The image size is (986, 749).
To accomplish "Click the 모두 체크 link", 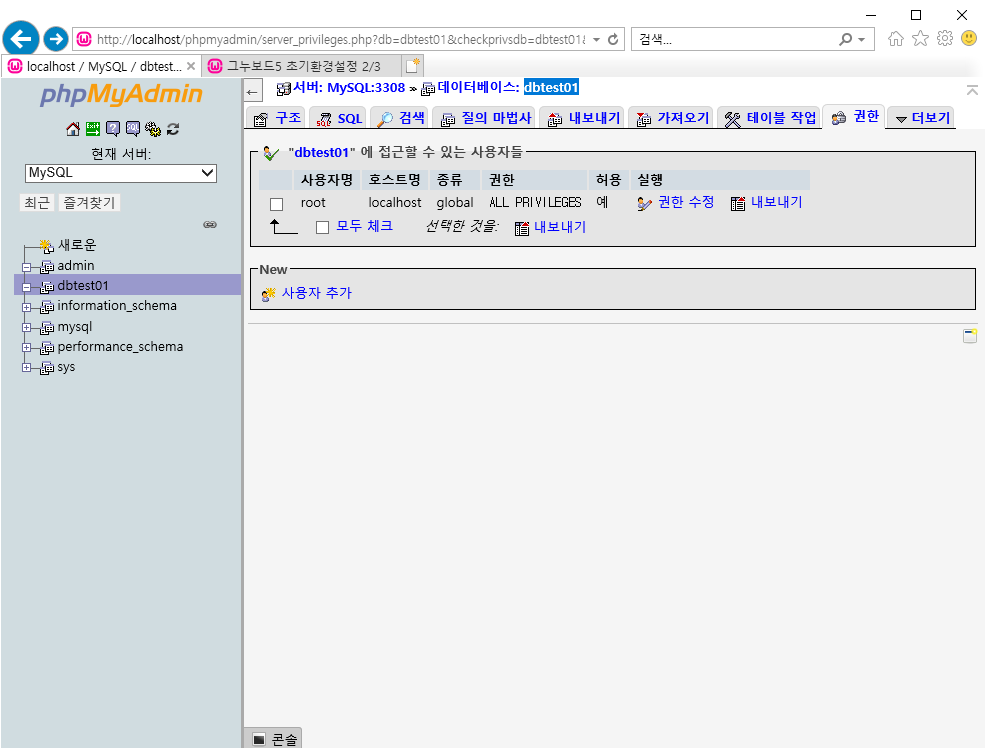I will pos(364,226).
